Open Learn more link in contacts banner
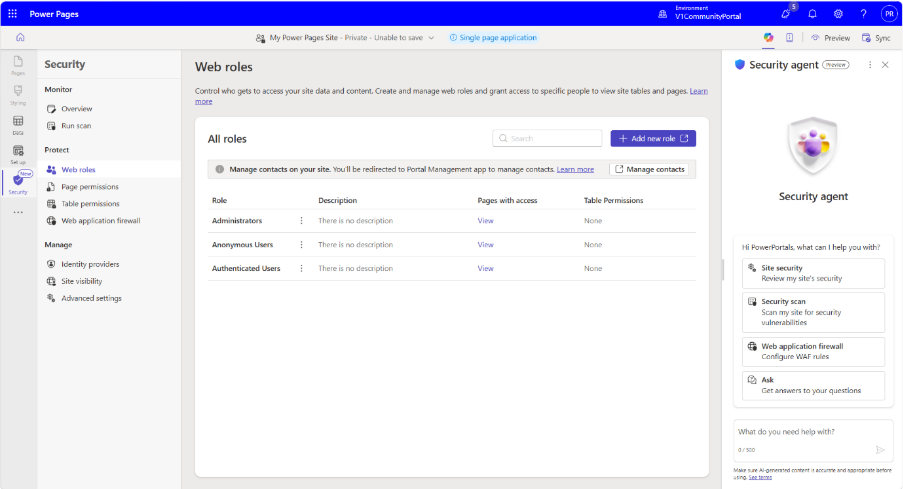This screenshot has height=489, width=903. [x=575, y=169]
